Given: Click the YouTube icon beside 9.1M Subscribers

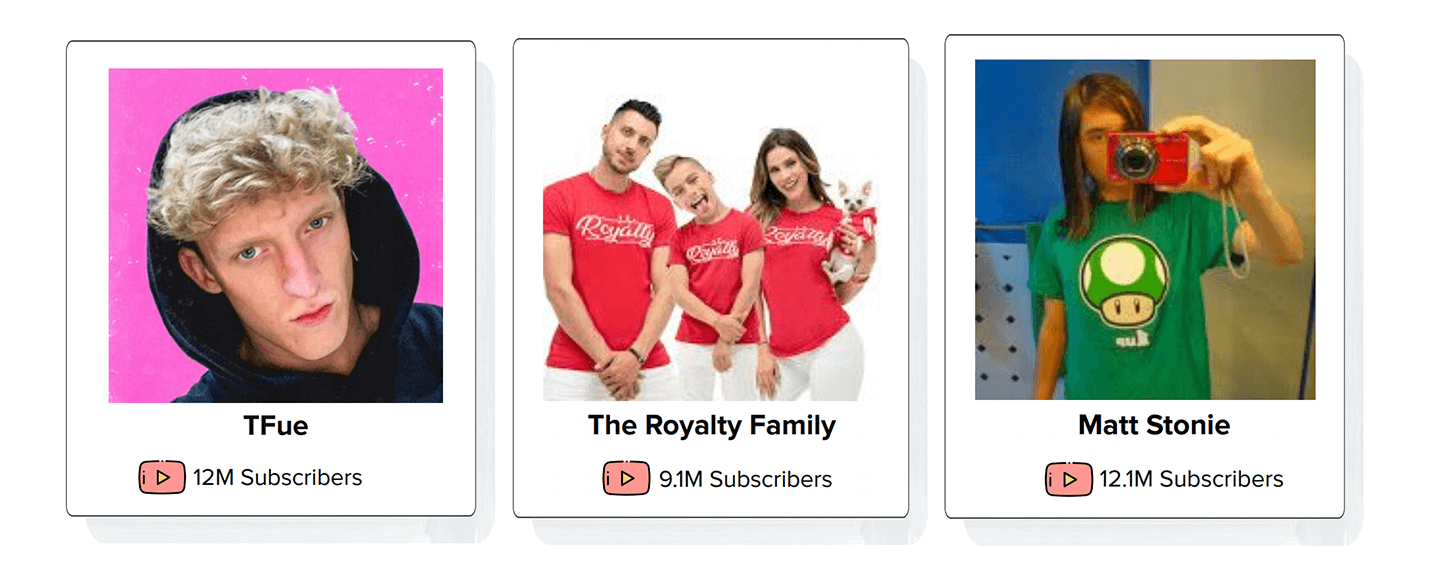Looking at the screenshot, I should (x=626, y=478).
